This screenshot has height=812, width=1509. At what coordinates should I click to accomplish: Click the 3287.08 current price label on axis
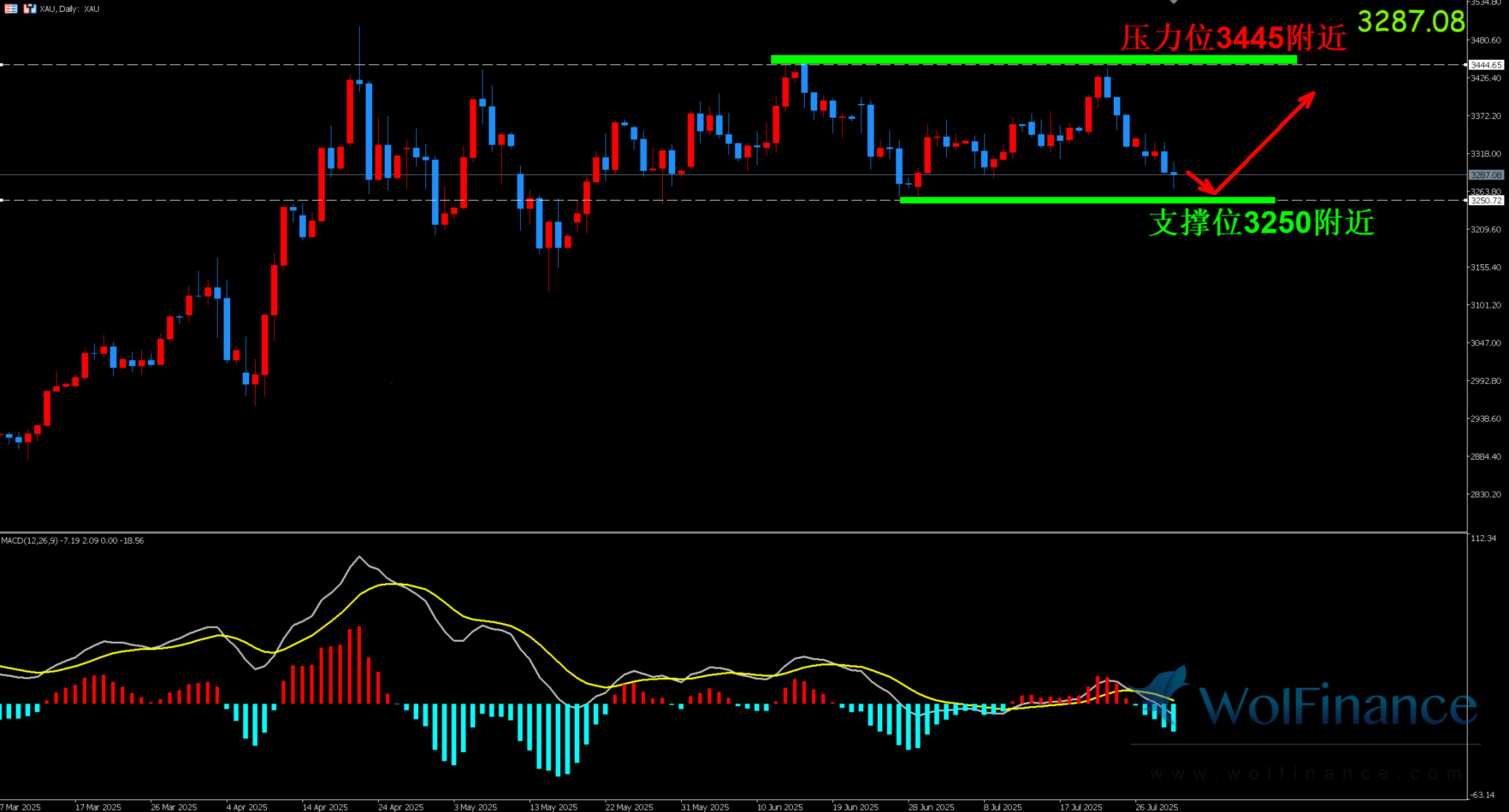click(x=1486, y=175)
